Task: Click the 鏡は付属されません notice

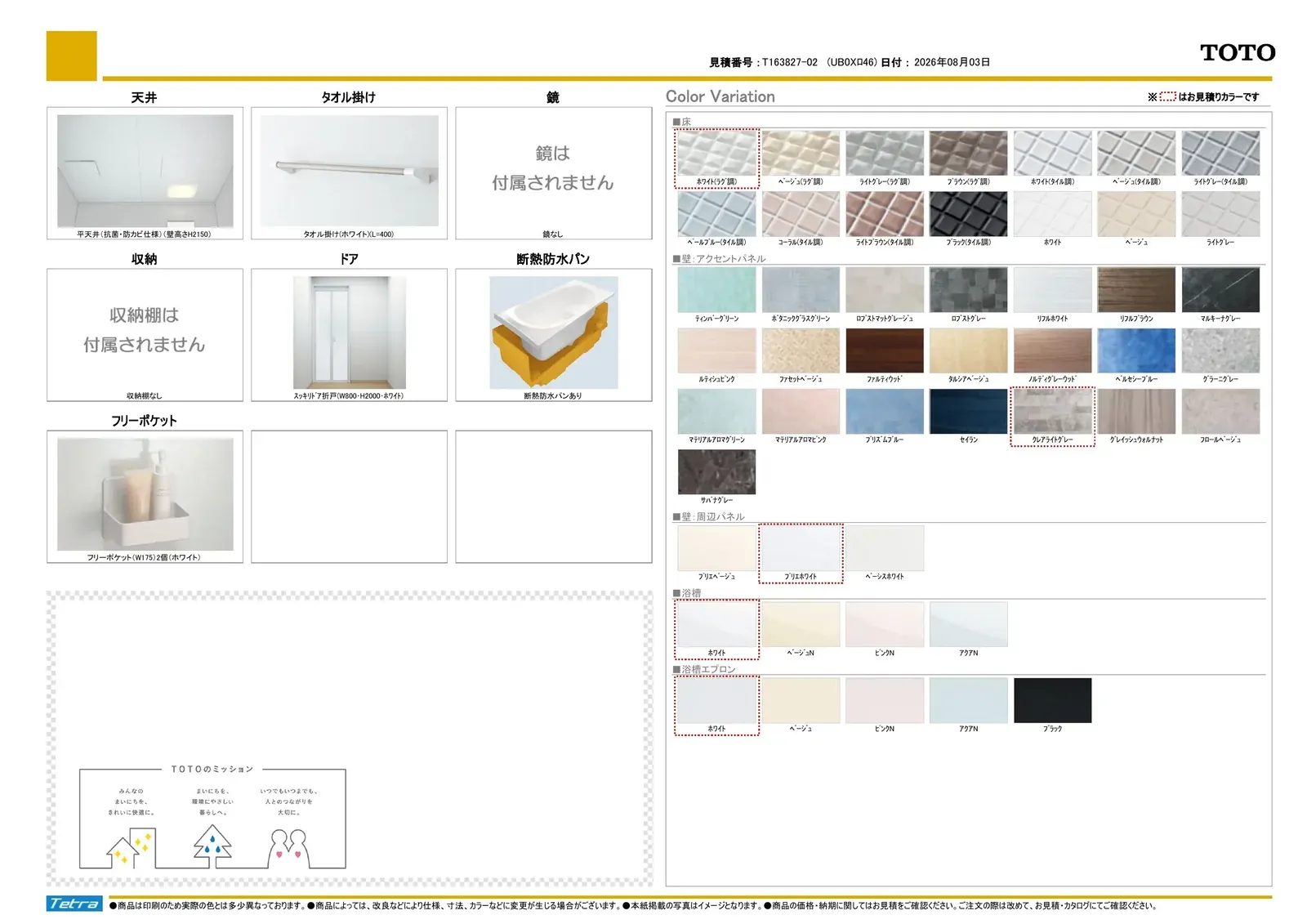Action: pos(553,168)
